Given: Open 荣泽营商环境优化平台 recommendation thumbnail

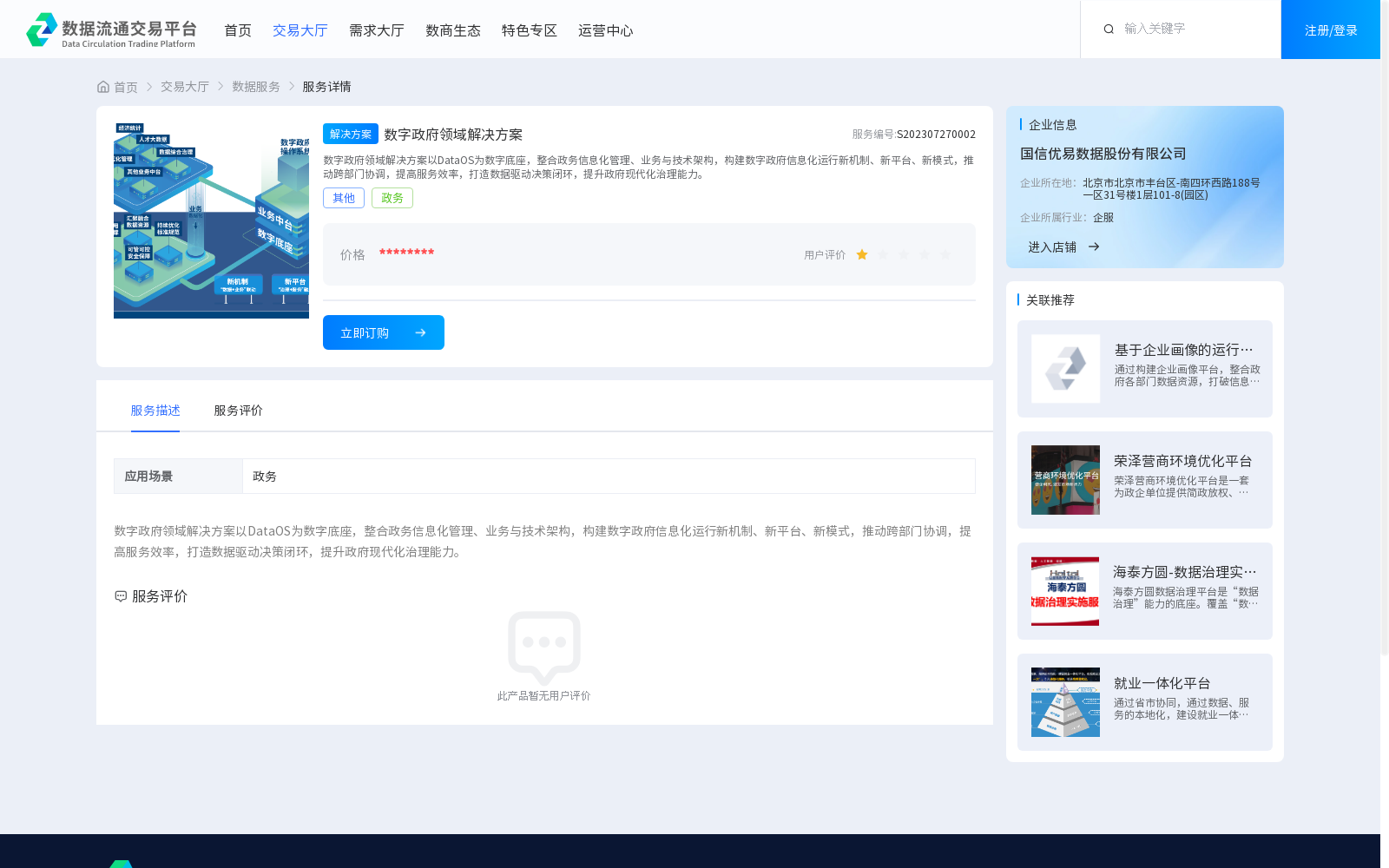Looking at the screenshot, I should point(1065,480).
